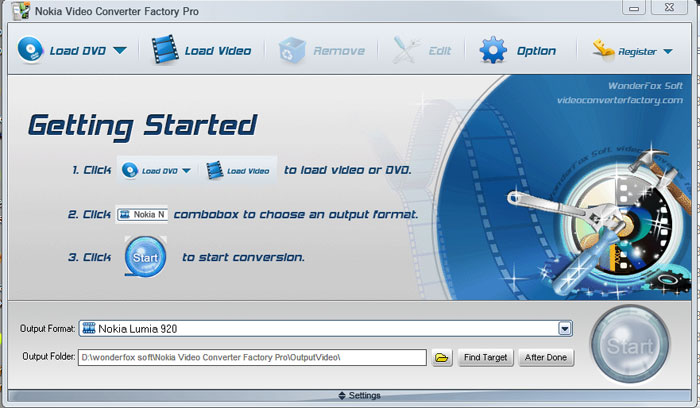Open the Load DVD dropdown arrow
700x408 pixels.
coord(120,50)
